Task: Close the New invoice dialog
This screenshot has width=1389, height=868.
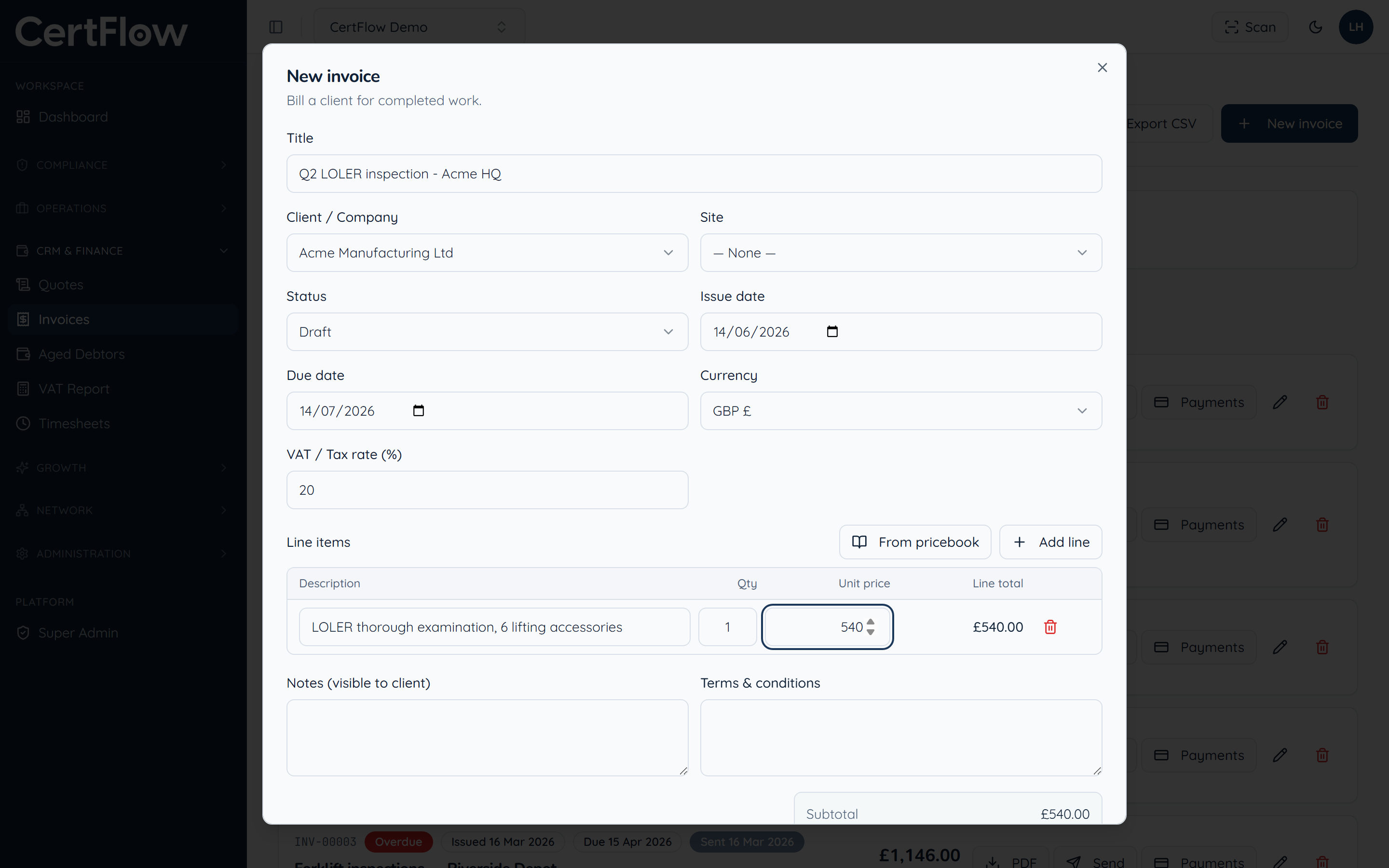Action: (x=1102, y=68)
